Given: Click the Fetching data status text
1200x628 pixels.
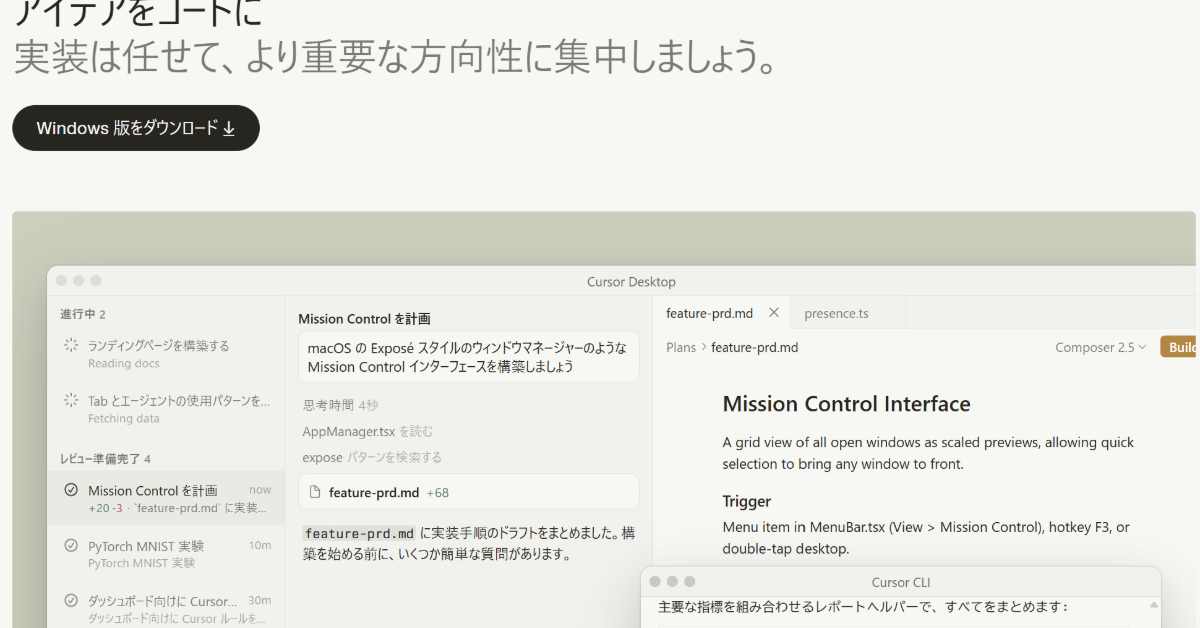Looking at the screenshot, I should [x=124, y=419].
